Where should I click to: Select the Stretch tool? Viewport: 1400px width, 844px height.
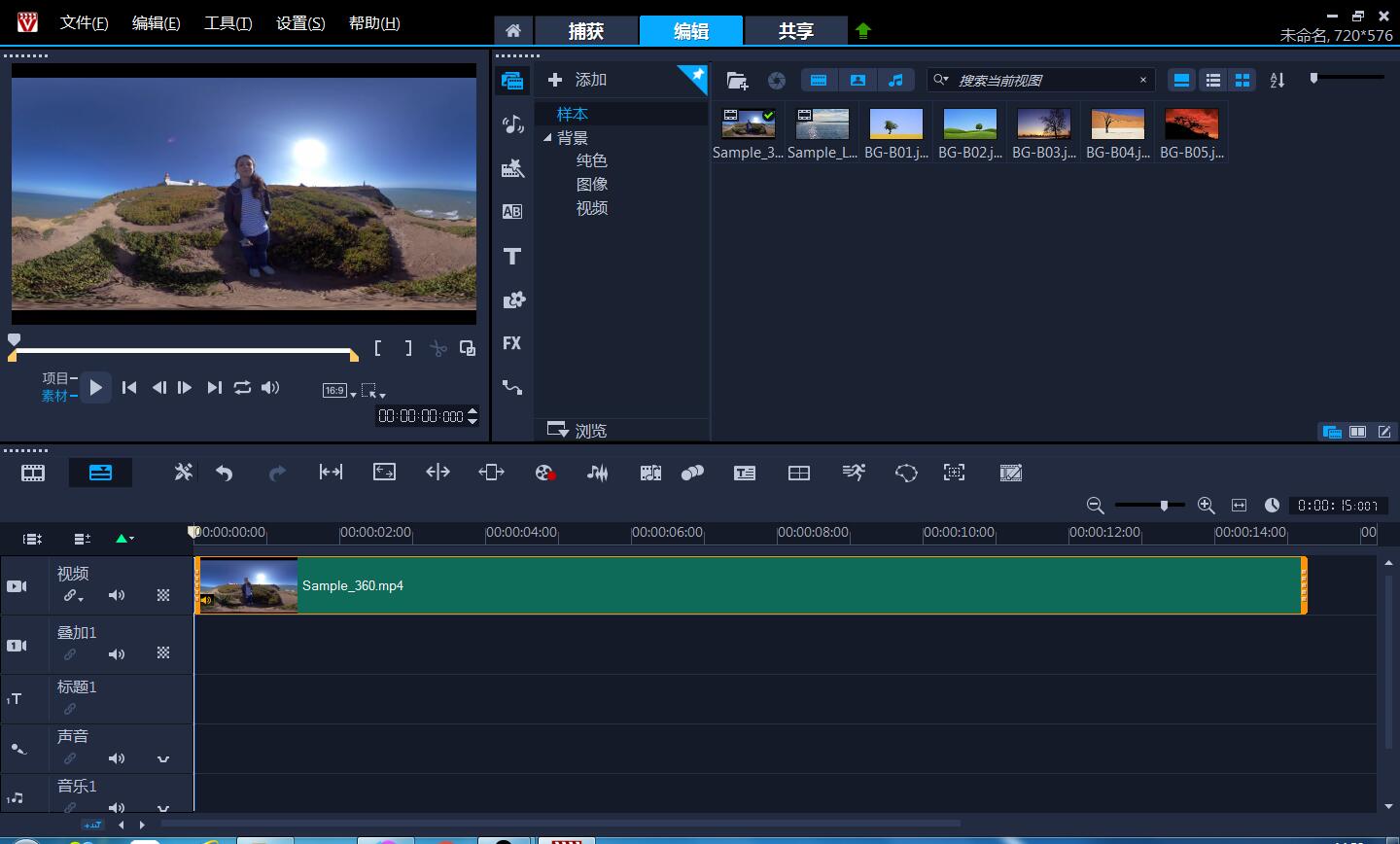click(384, 473)
